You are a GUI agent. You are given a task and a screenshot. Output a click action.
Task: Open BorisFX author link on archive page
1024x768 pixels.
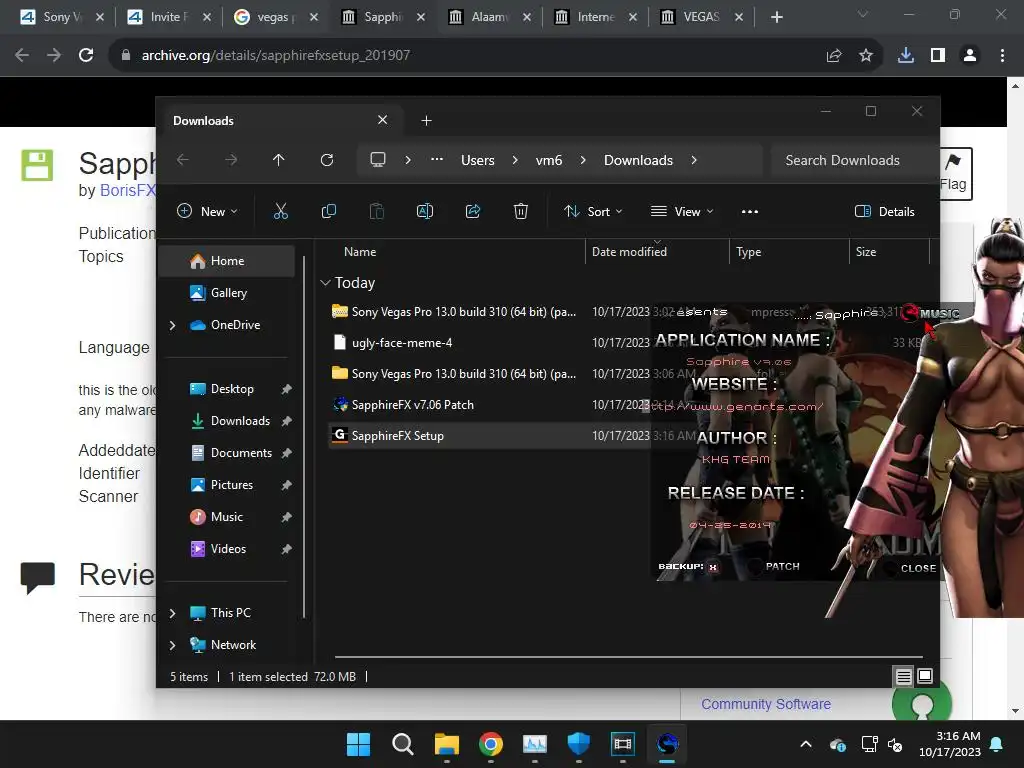[x=127, y=191]
